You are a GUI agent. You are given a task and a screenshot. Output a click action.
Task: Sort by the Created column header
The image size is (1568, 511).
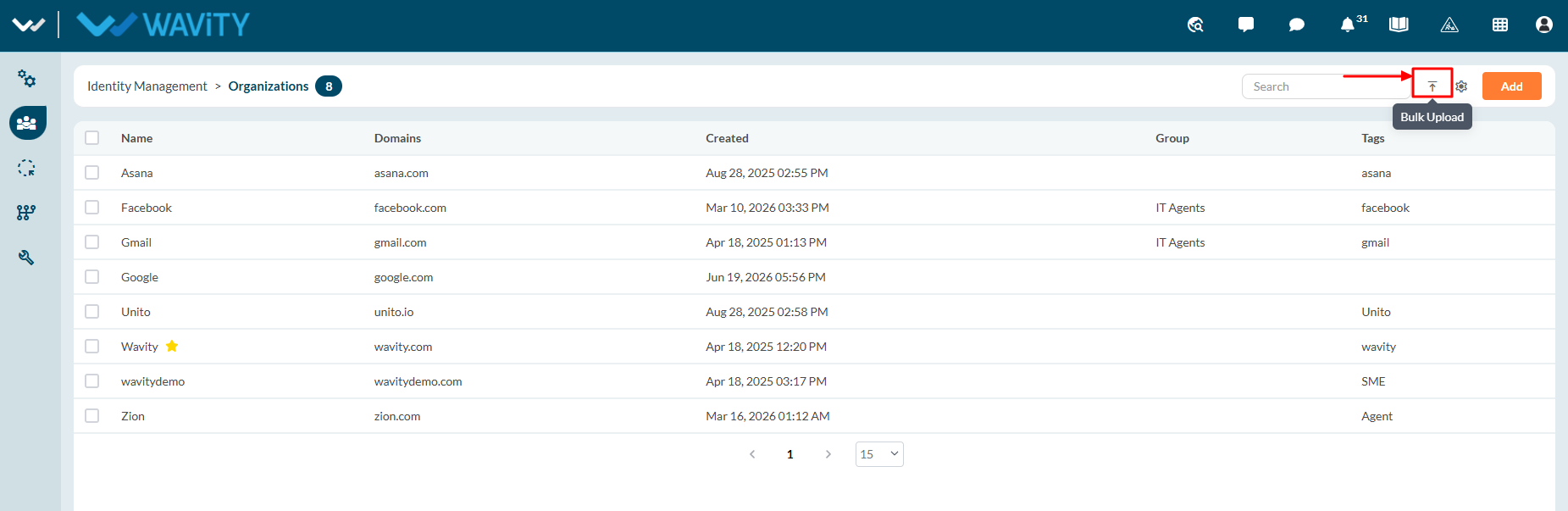(x=727, y=138)
